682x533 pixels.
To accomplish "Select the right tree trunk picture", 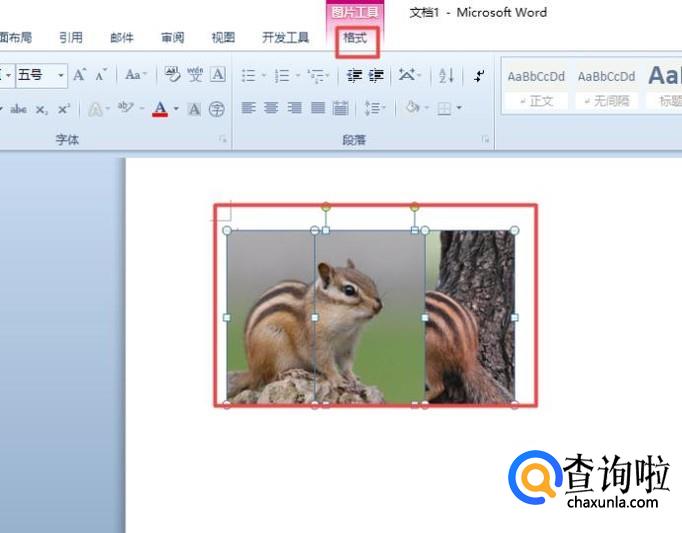I will tap(470, 318).
